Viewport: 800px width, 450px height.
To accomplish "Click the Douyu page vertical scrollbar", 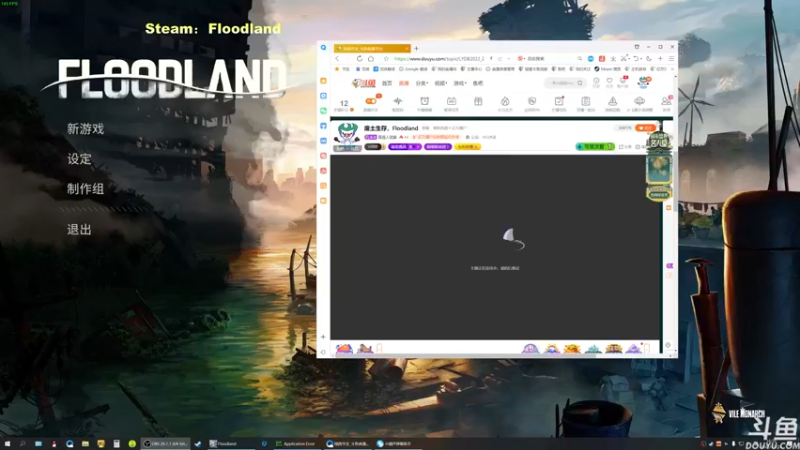I will pyautogui.click(x=675, y=181).
